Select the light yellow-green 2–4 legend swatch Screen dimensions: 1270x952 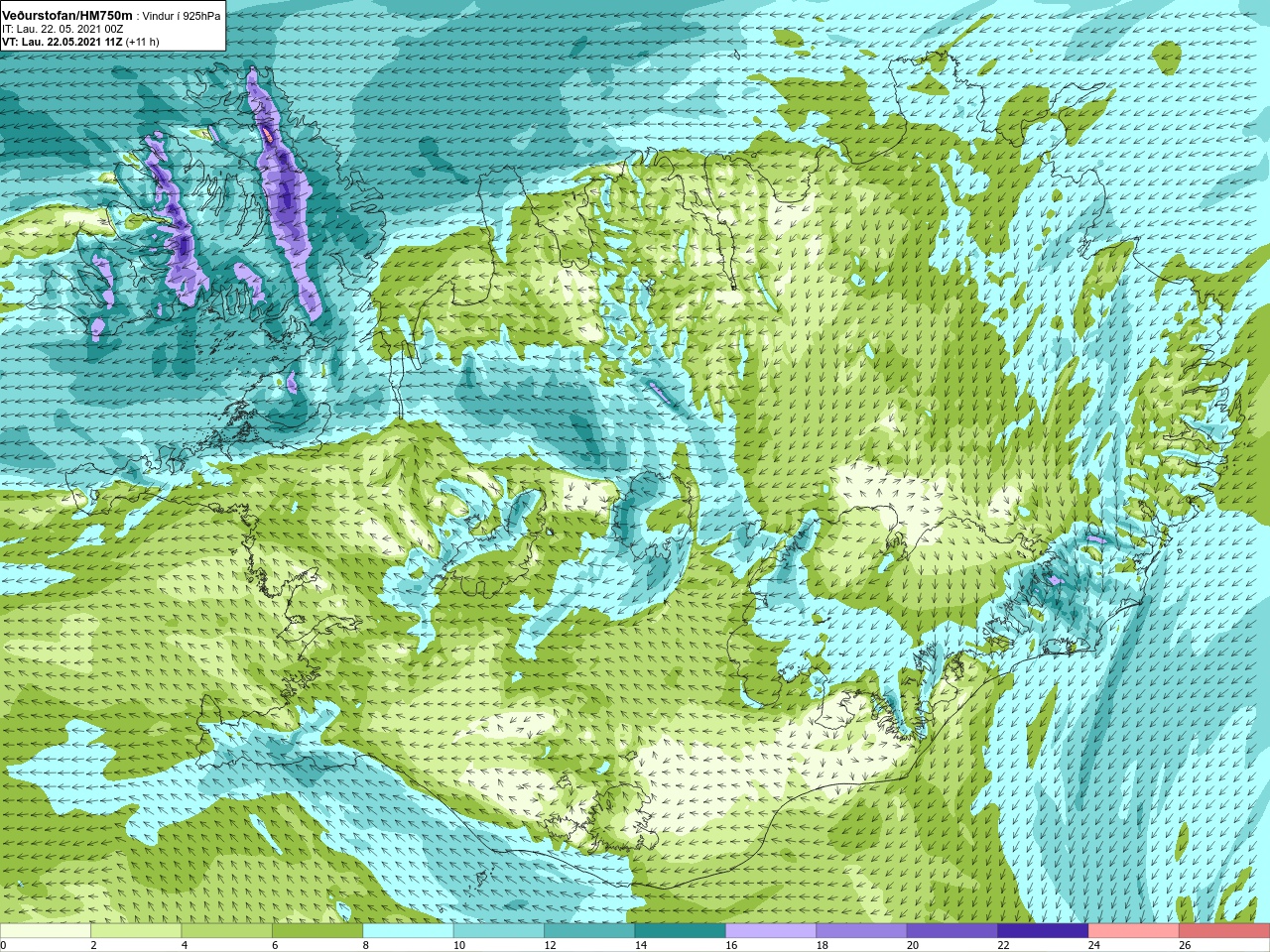coord(136,931)
